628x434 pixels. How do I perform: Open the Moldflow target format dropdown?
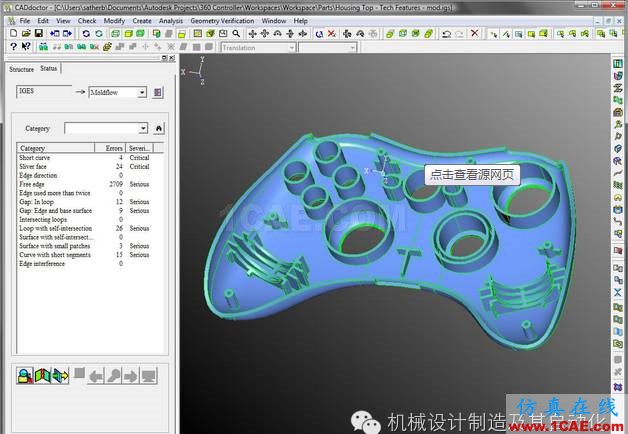coord(142,92)
